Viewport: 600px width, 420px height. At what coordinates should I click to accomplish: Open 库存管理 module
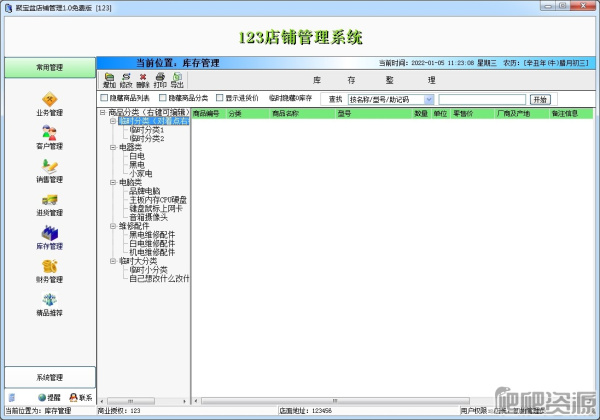49,238
